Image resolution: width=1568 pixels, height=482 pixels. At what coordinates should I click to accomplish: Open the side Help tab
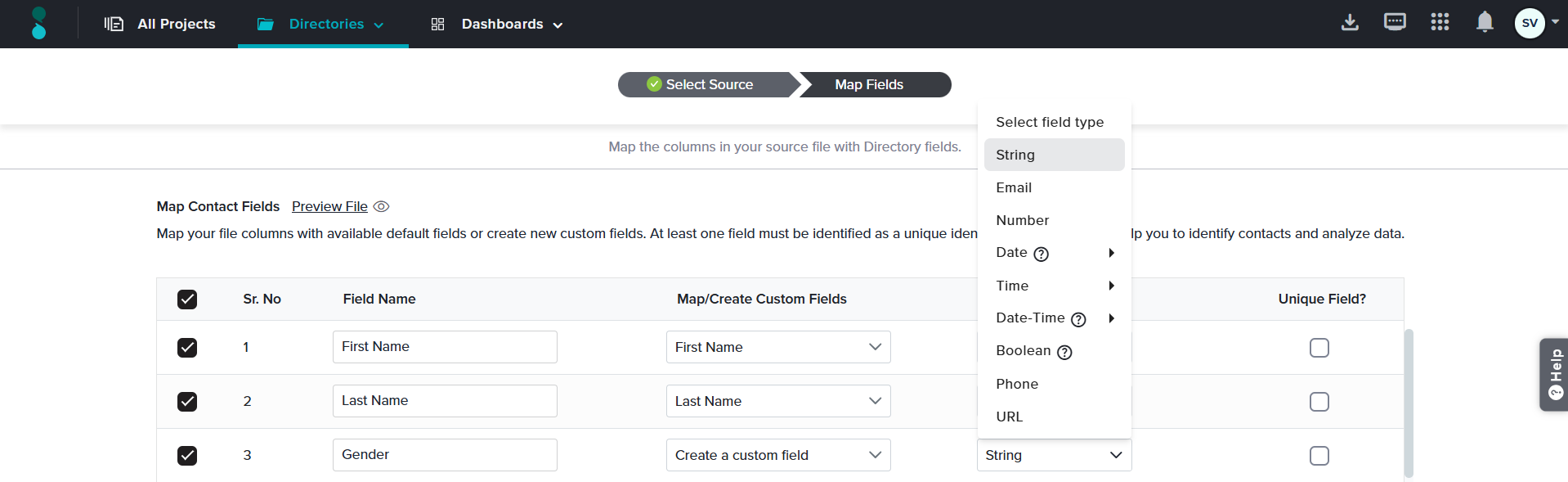point(1554,375)
